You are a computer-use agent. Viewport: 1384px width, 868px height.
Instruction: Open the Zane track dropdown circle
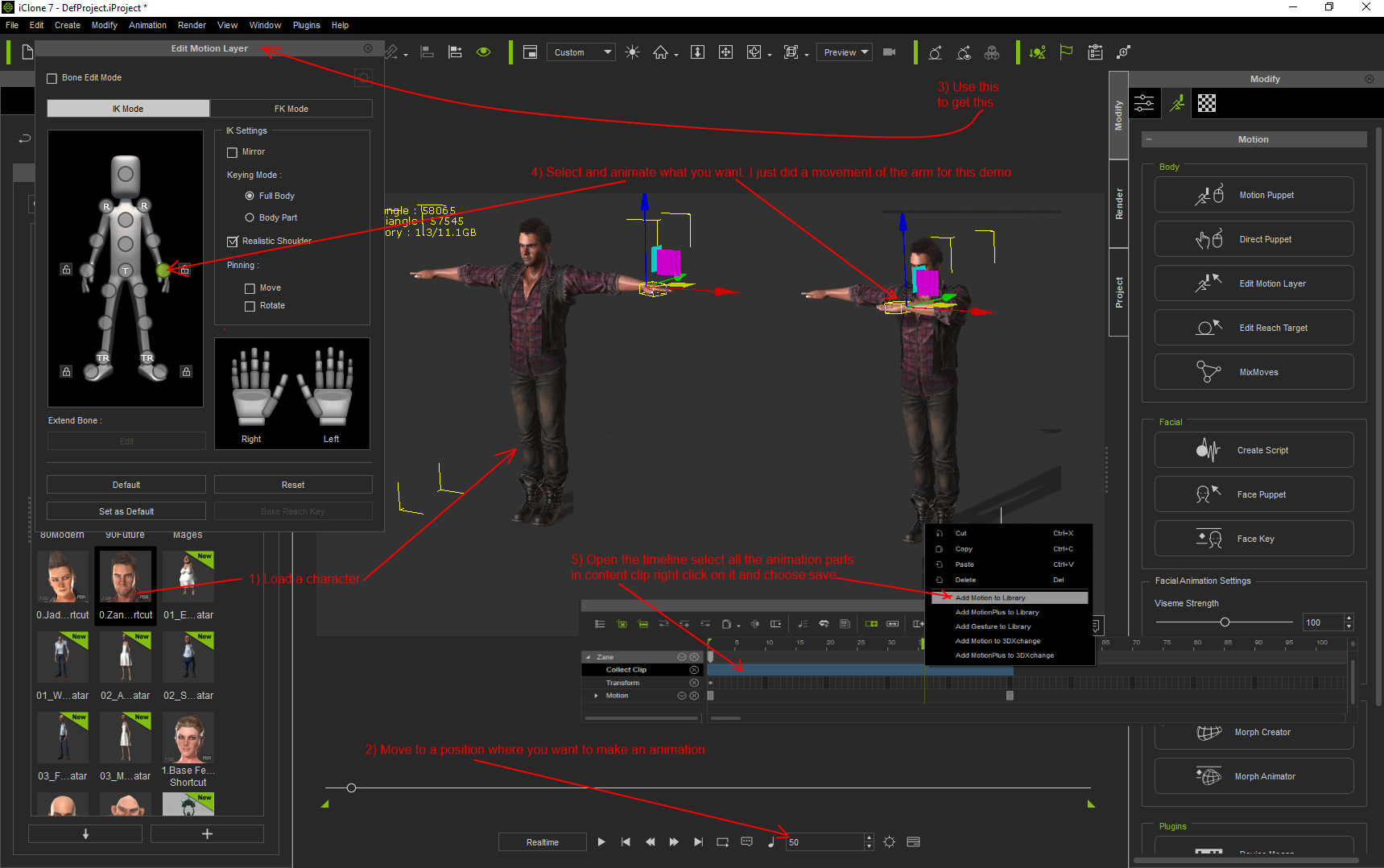tap(682, 657)
